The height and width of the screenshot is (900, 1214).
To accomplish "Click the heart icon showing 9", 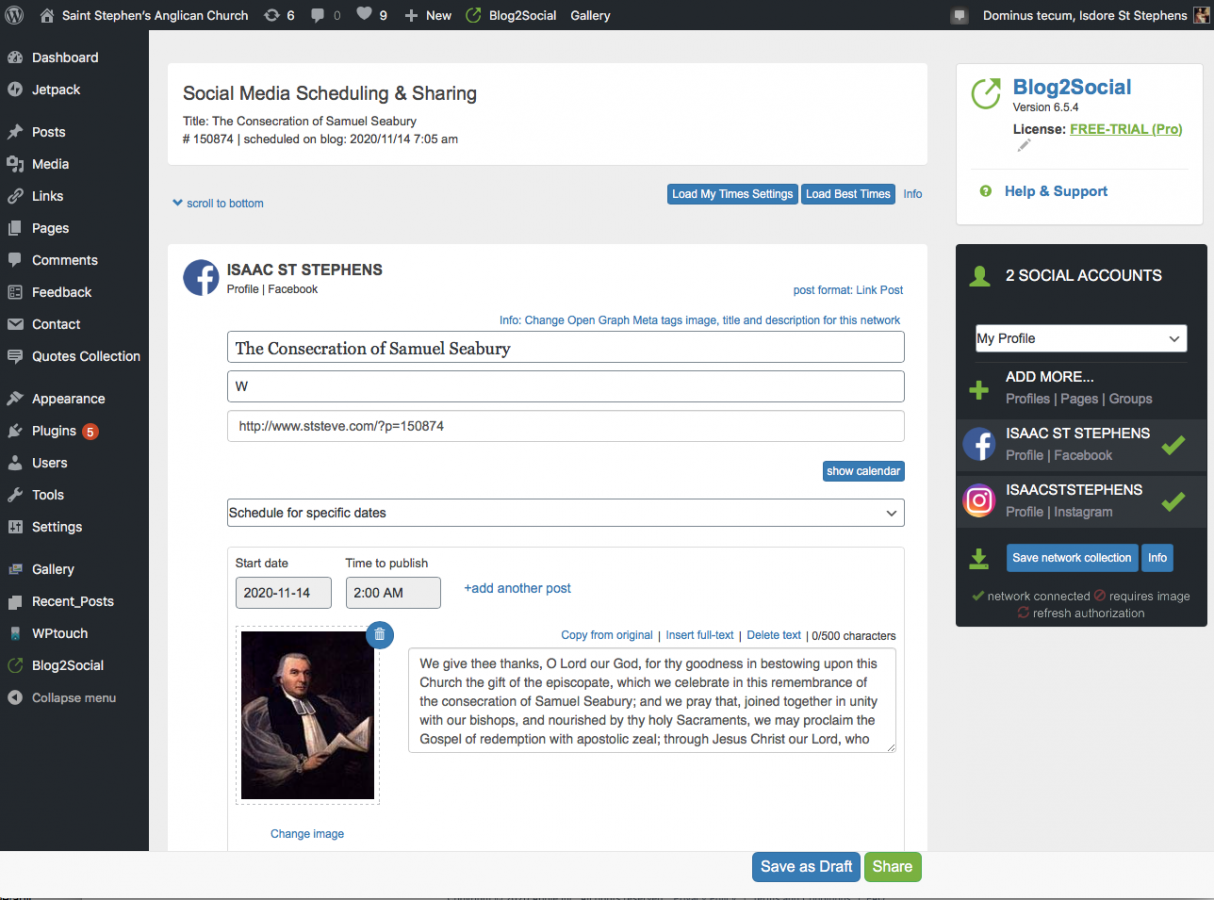I will tap(364, 15).
